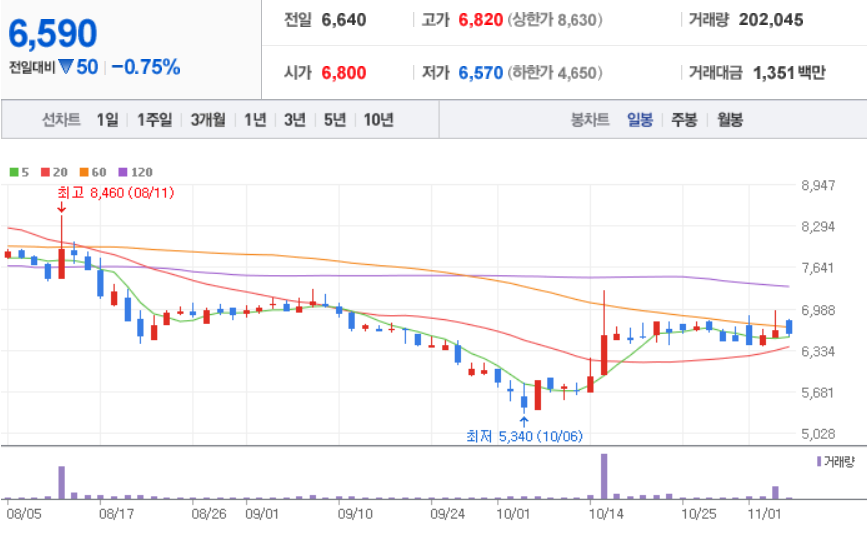Image resolution: width=867 pixels, height=542 pixels.
Task: Click the red 20-day moving average swatch
Action: [45, 172]
